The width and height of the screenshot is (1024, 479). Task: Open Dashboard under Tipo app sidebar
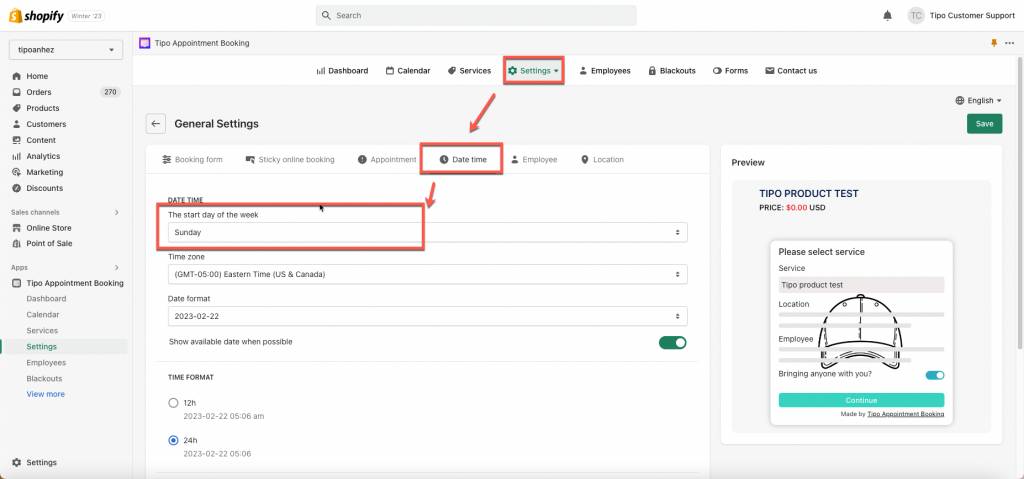[46, 299]
